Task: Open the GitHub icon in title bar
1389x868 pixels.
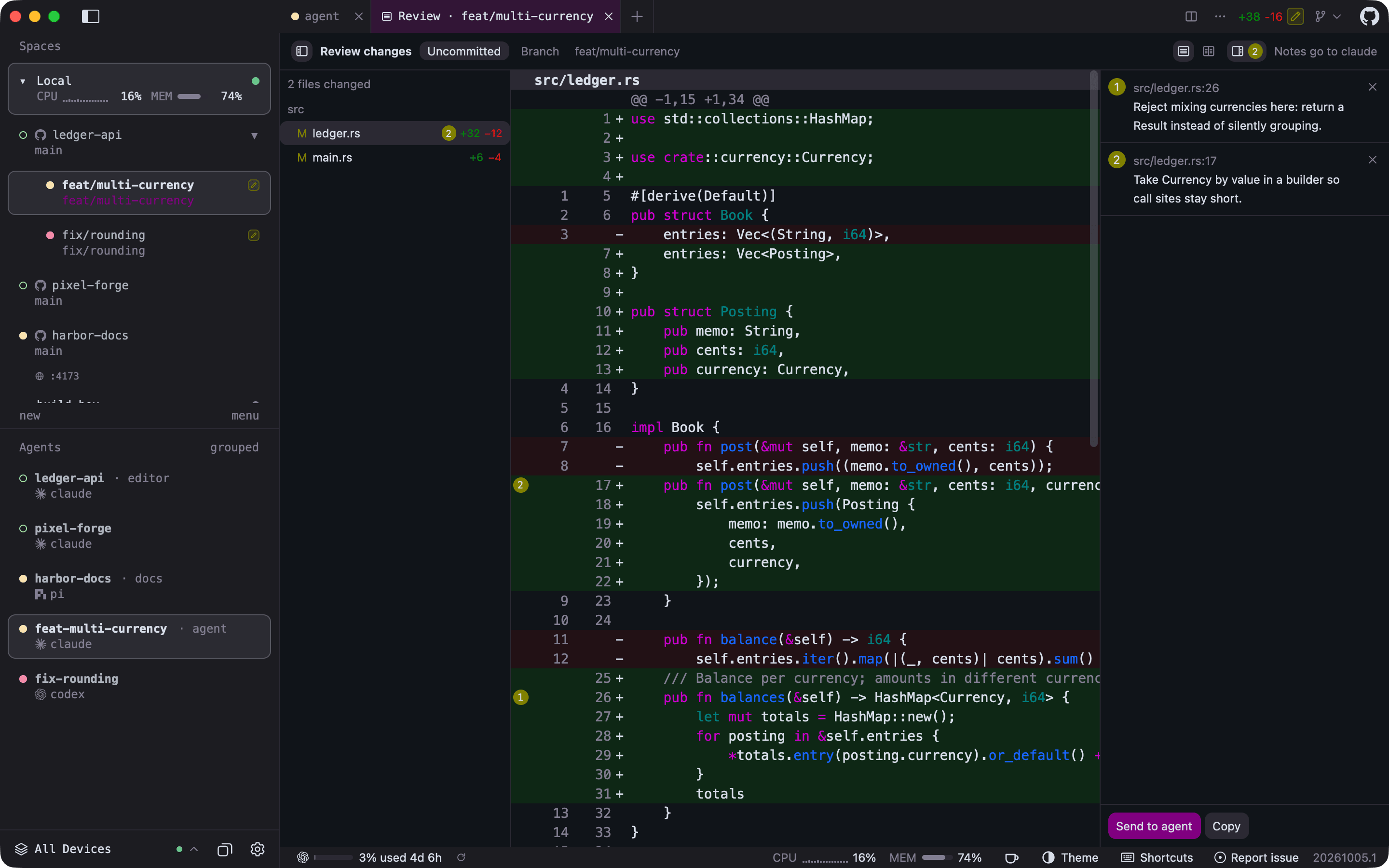Action: tap(1370, 17)
